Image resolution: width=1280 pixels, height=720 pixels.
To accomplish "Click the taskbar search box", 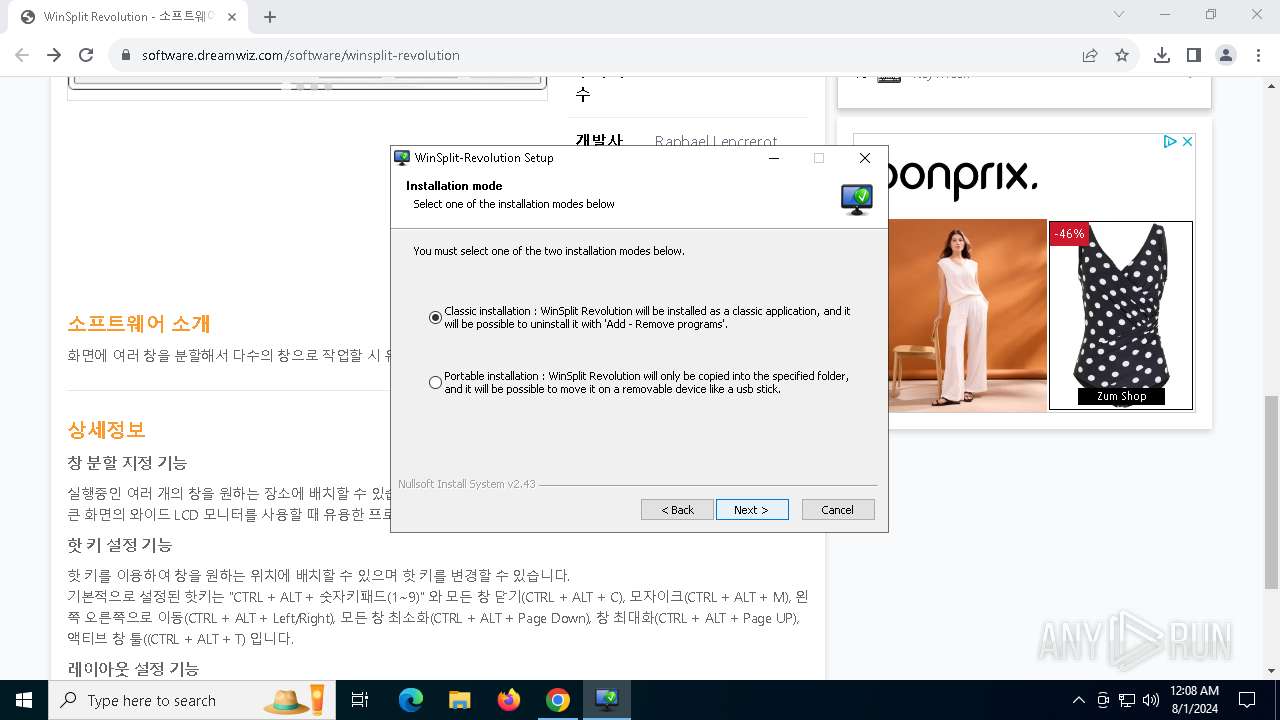I will (x=193, y=700).
